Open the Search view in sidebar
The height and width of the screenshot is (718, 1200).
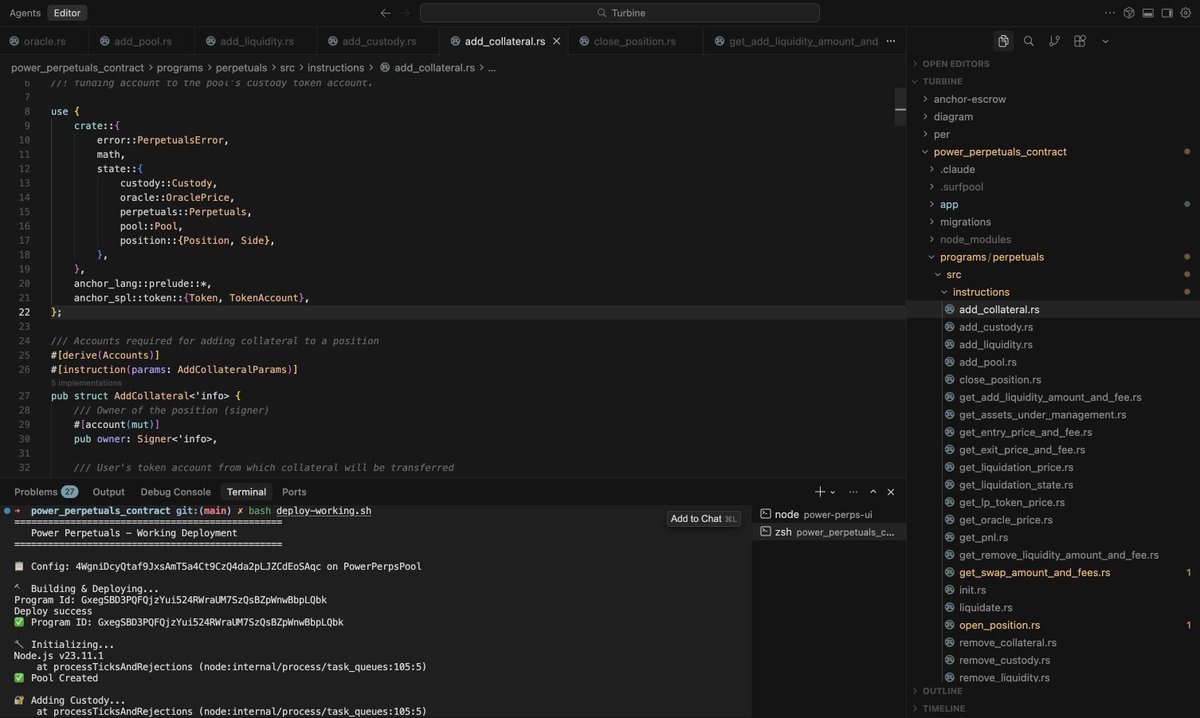[1029, 41]
